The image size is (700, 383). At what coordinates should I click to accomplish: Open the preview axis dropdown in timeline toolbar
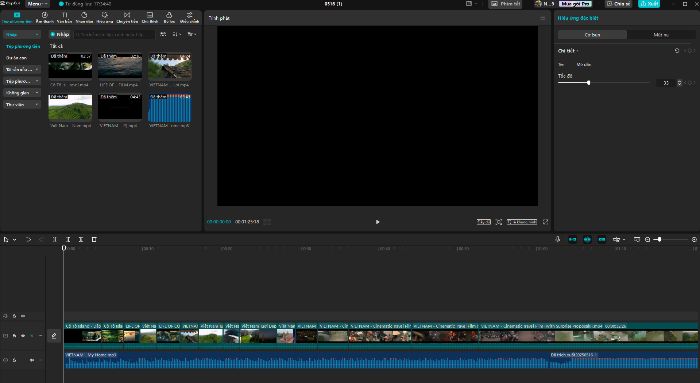point(618,240)
